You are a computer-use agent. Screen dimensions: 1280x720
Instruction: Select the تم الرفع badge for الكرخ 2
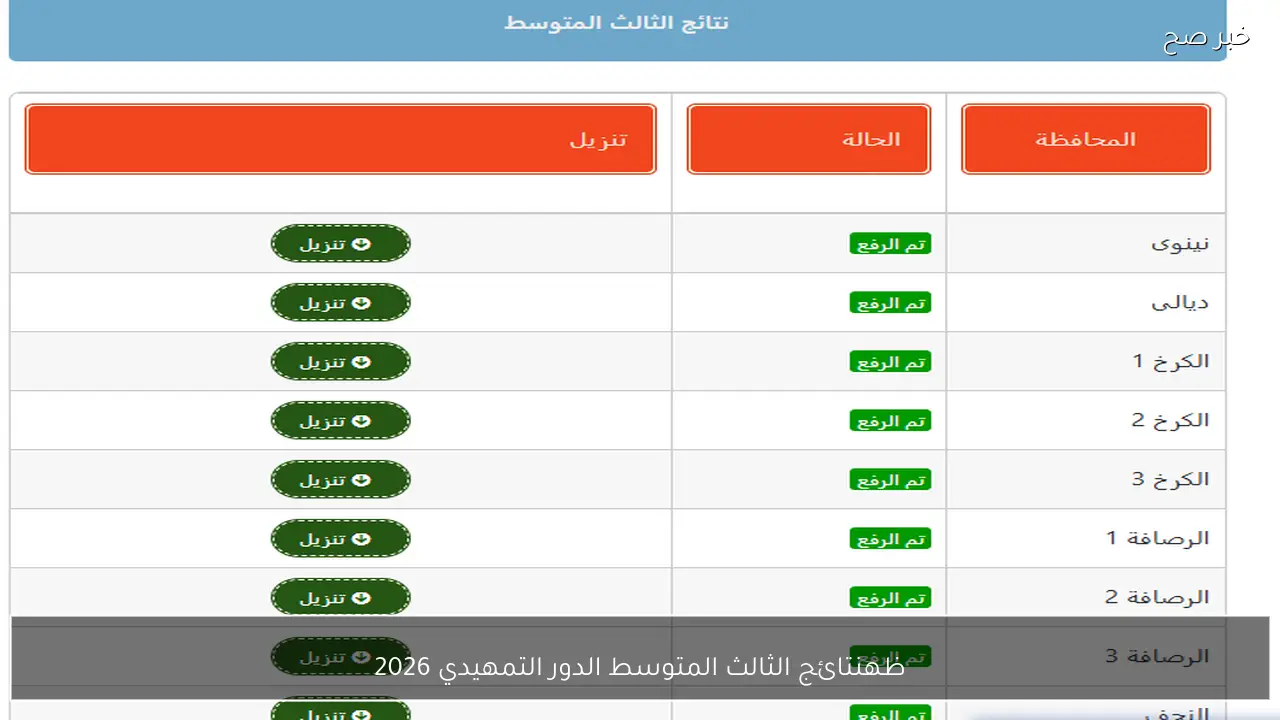(890, 420)
